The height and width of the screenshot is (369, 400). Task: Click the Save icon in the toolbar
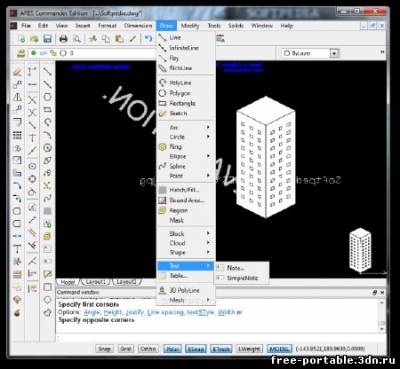coord(48,39)
